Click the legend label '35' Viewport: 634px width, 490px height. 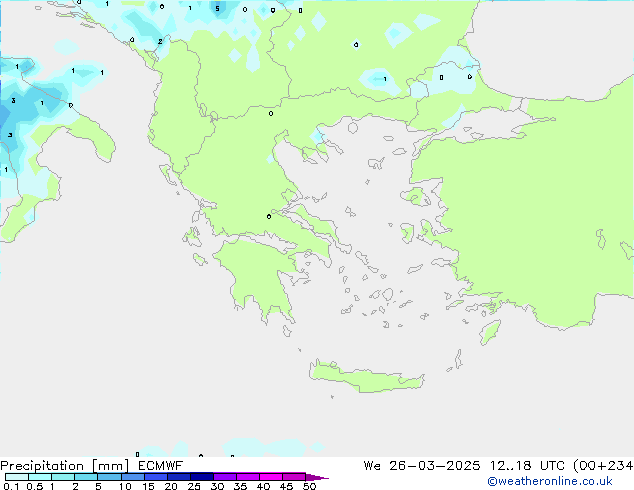pyautogui.click(x=240, y=486)
